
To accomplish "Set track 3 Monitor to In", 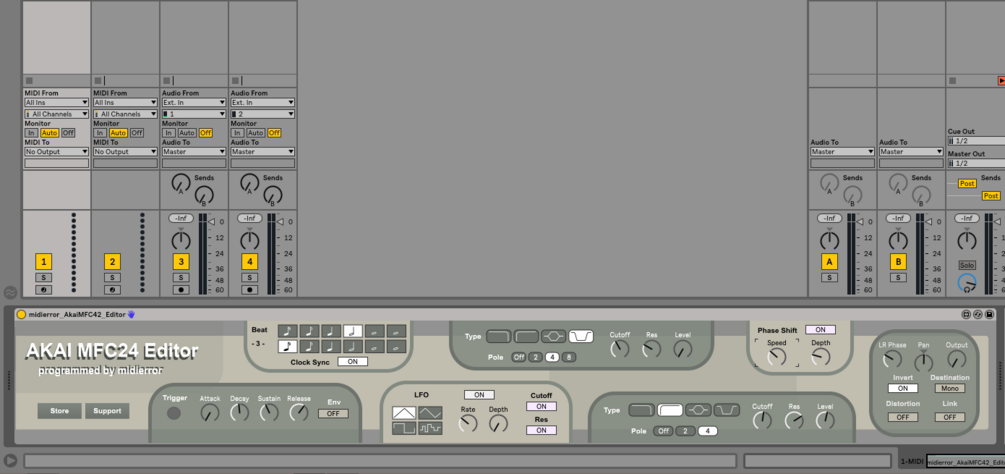I will click(167, 133).
